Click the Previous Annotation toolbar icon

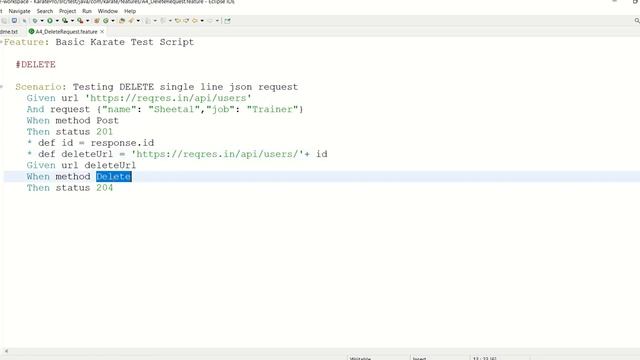(163, 20)
